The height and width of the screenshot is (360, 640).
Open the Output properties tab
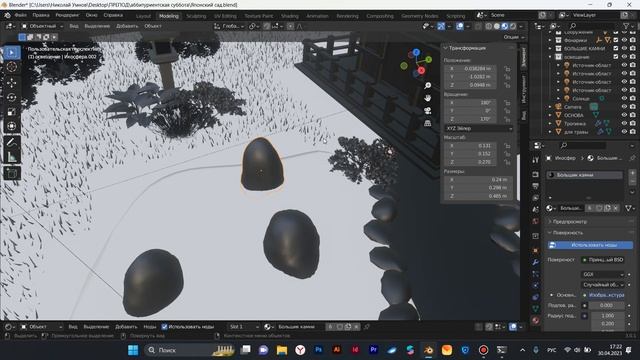536,186
